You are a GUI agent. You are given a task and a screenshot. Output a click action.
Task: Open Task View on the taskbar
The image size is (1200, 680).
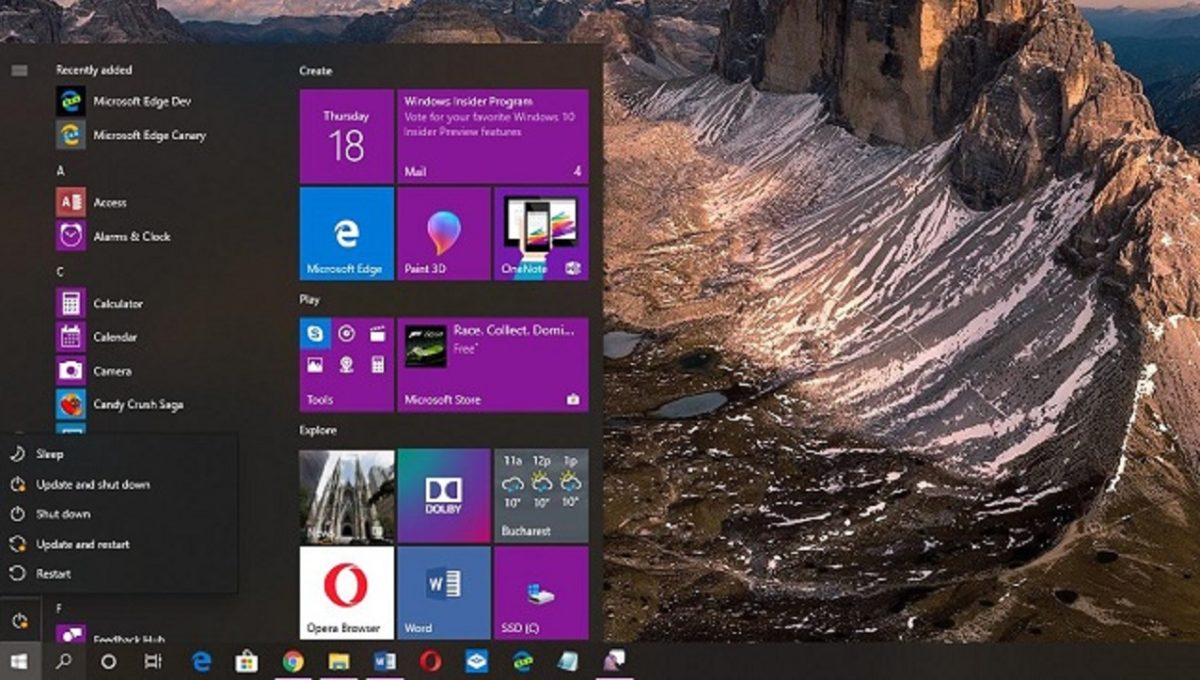click(x=153, y=661)
